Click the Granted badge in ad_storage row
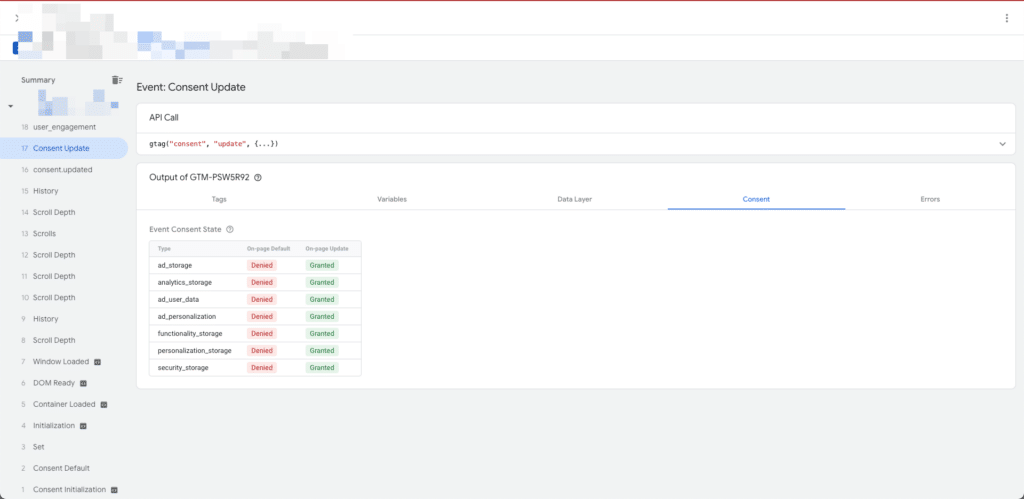 322,265
